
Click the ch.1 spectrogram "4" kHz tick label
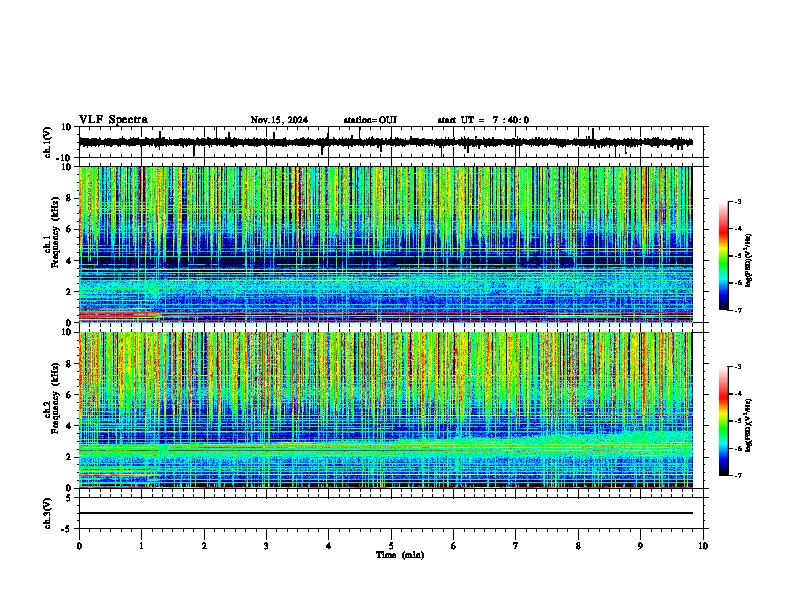(x=70, y=261)
